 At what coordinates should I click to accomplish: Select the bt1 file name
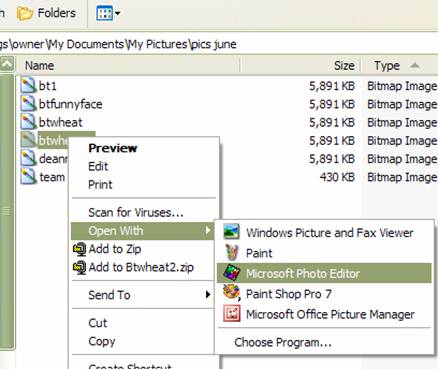(48, 86)
